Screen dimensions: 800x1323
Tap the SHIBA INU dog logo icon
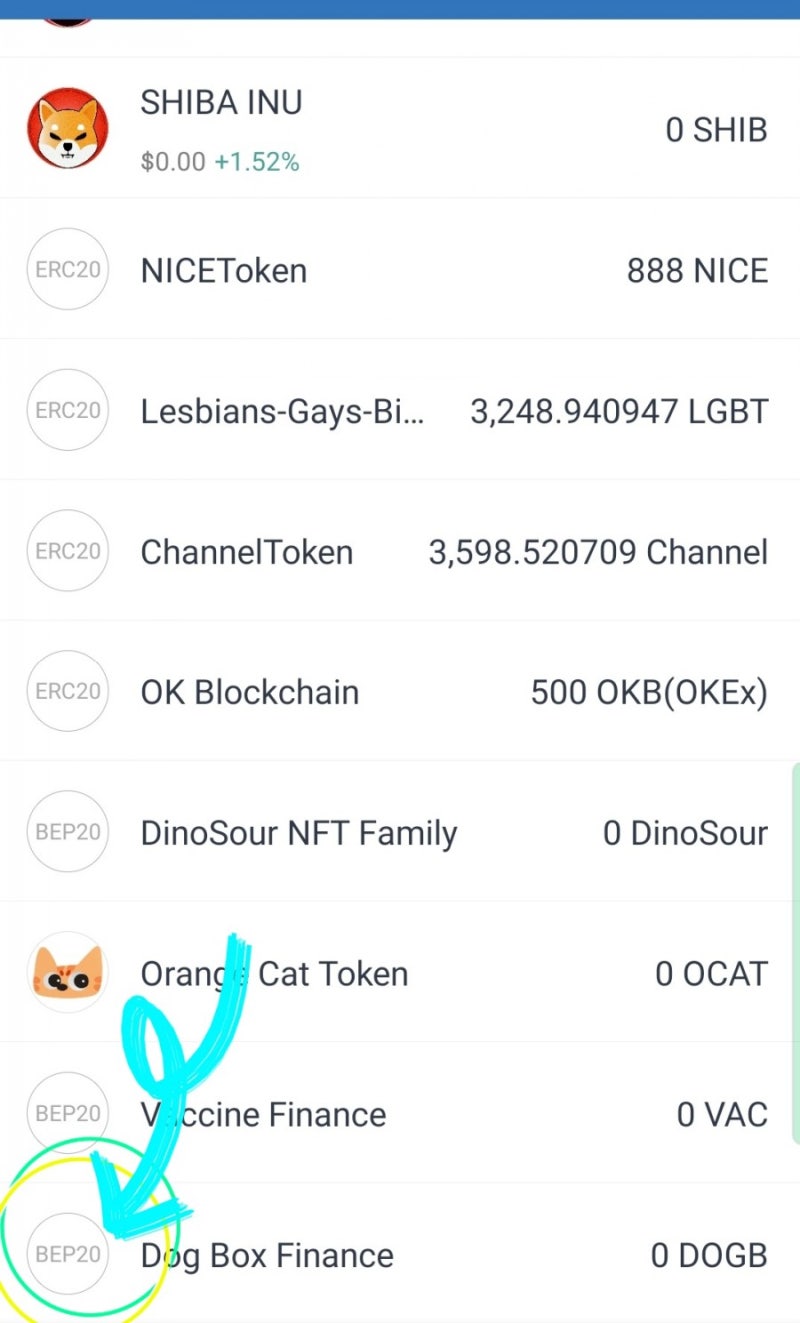pyautogui.click(x=67, y=129)
